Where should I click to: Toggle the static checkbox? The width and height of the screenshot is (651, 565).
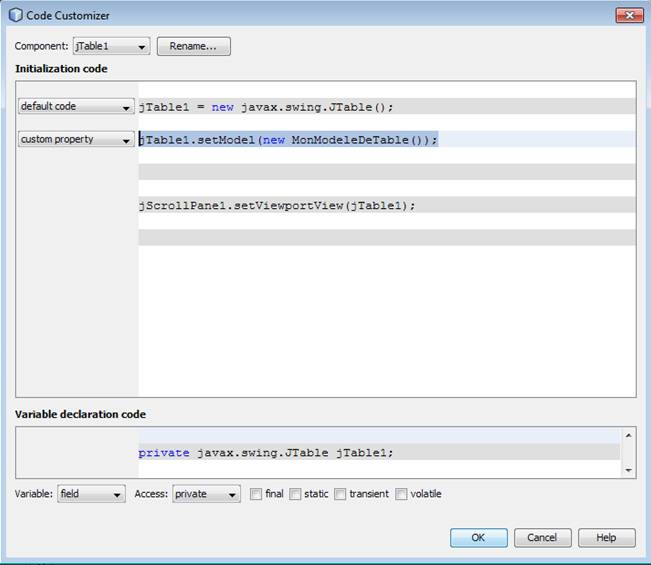point(295,494)
